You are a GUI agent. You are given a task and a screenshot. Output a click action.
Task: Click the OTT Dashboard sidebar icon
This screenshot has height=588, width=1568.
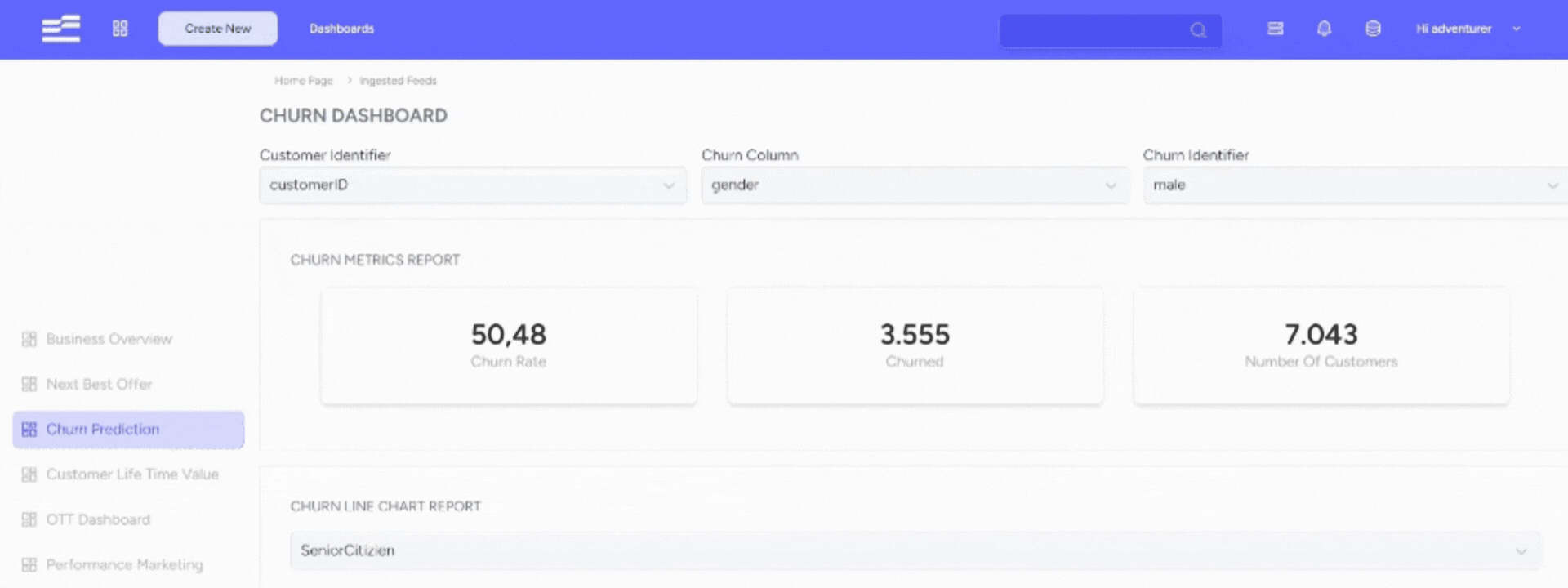point(29,519)
